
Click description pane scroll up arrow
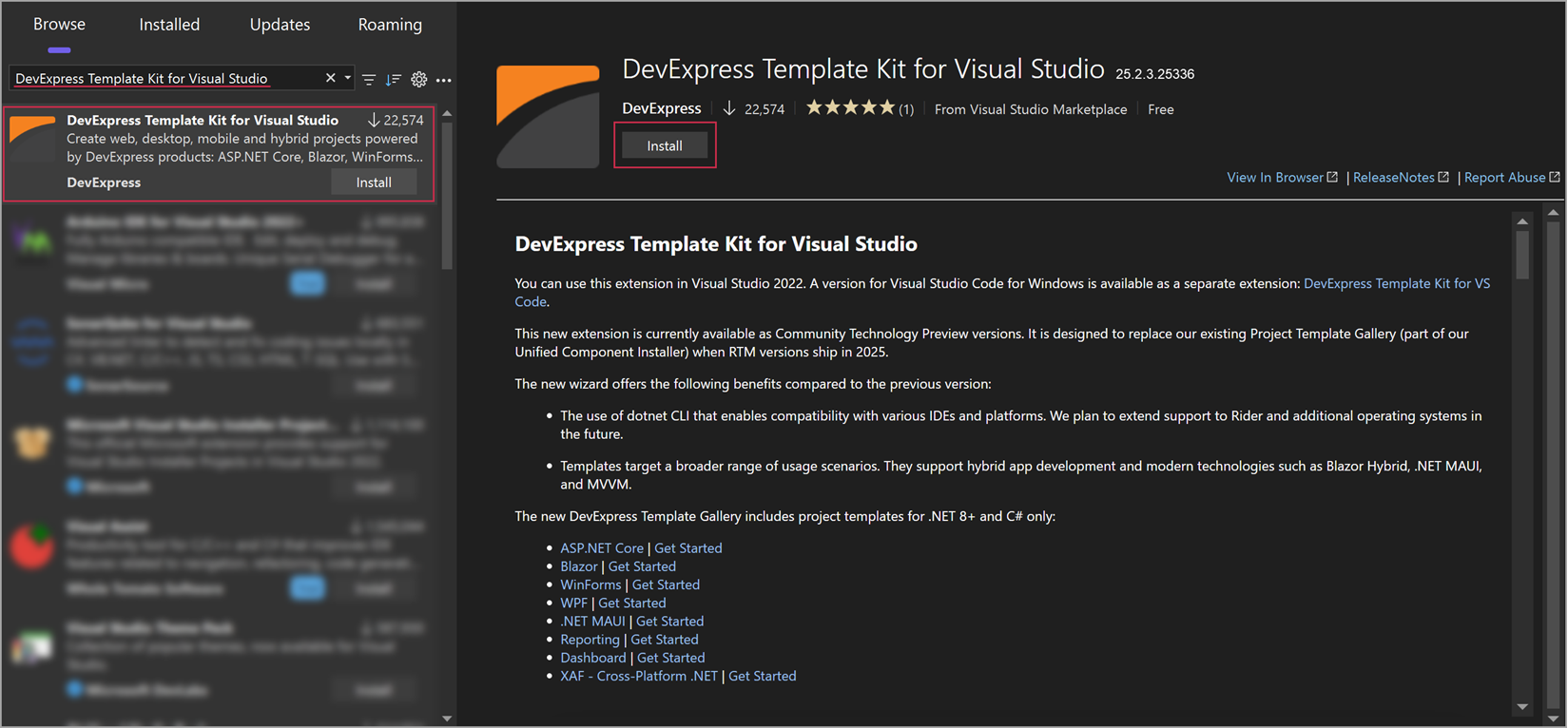coord(1522,221)
